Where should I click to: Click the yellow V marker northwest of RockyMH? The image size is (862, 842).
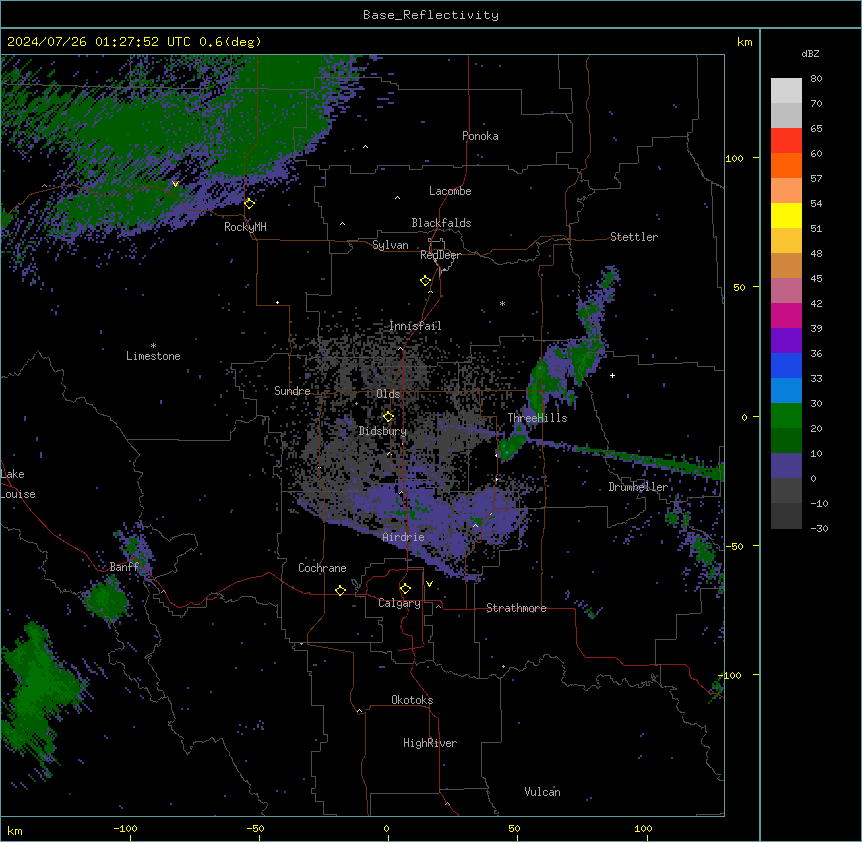point(175,184)
